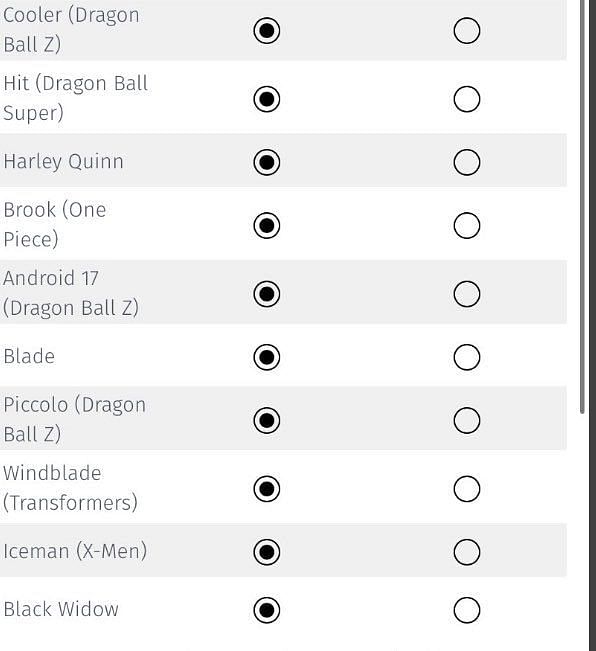
Task: Select the empty radio for Android 17
Action: click(467, 294)
